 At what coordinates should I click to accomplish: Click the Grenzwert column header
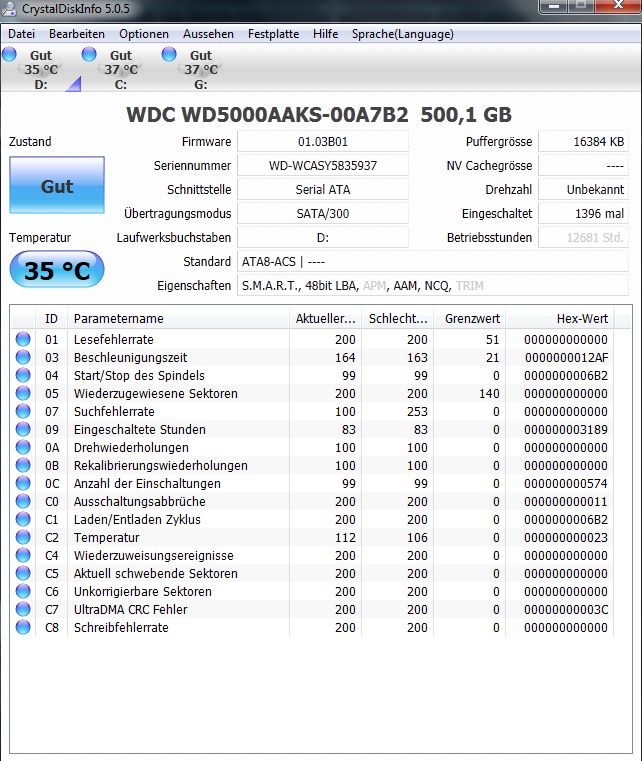tap(470, 318)
